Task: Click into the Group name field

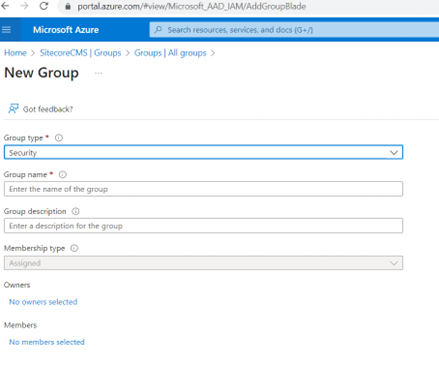Action: pos(203,189)
